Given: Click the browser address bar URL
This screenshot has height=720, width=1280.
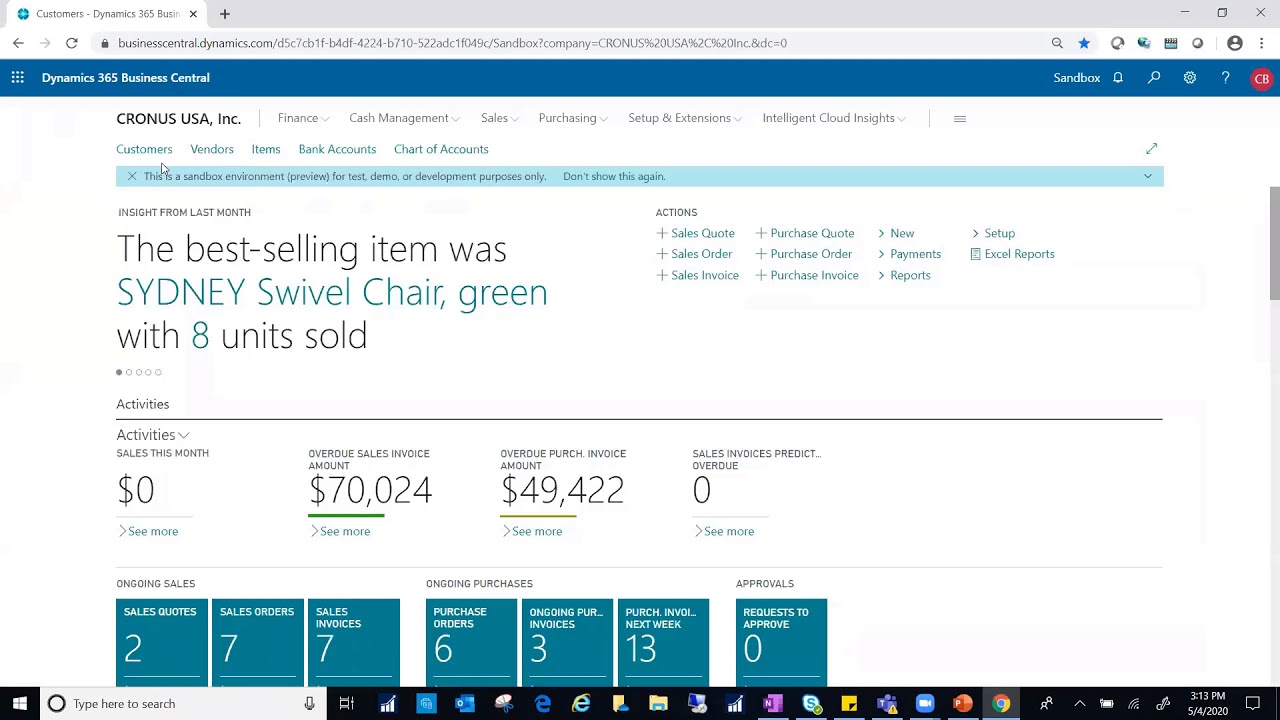Looking at the screenshot, I should (x=452, y=43).
